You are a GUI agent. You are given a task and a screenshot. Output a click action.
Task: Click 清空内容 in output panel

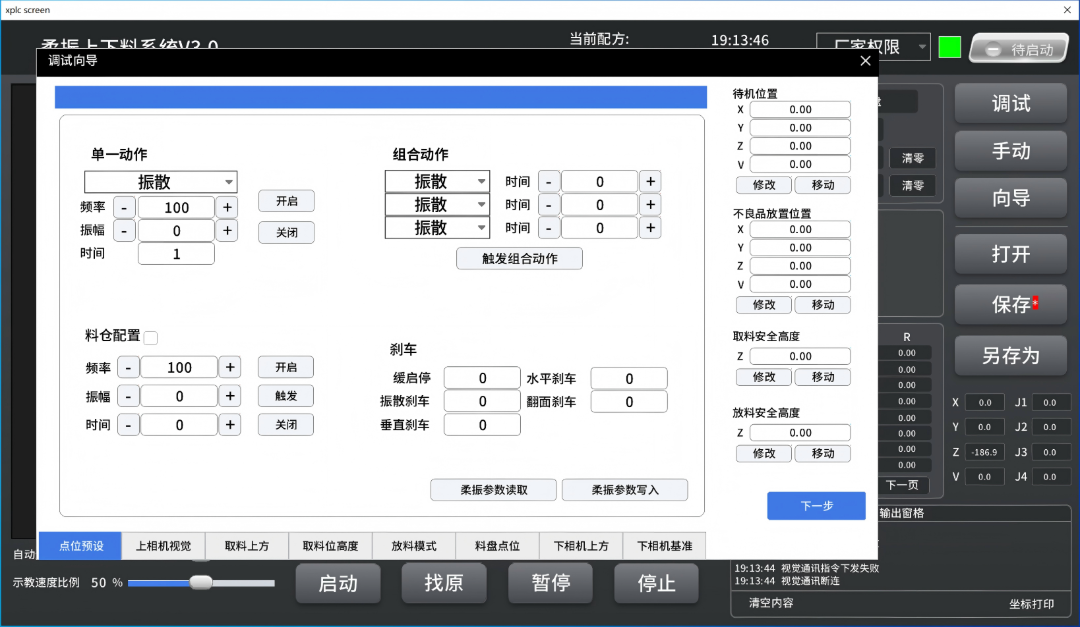[771, 603]
